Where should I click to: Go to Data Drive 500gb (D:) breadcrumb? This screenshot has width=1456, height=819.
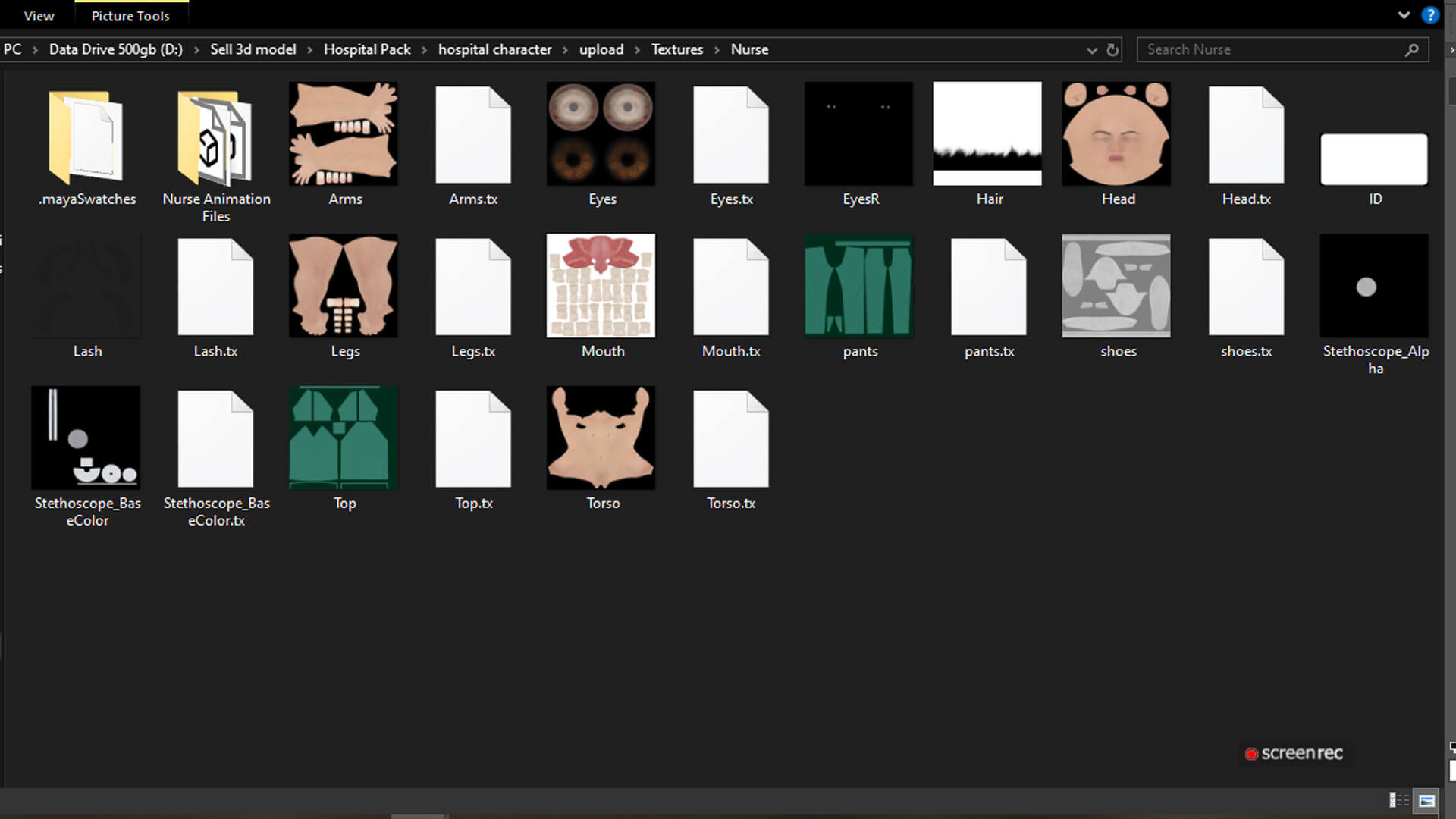point(116,49)
